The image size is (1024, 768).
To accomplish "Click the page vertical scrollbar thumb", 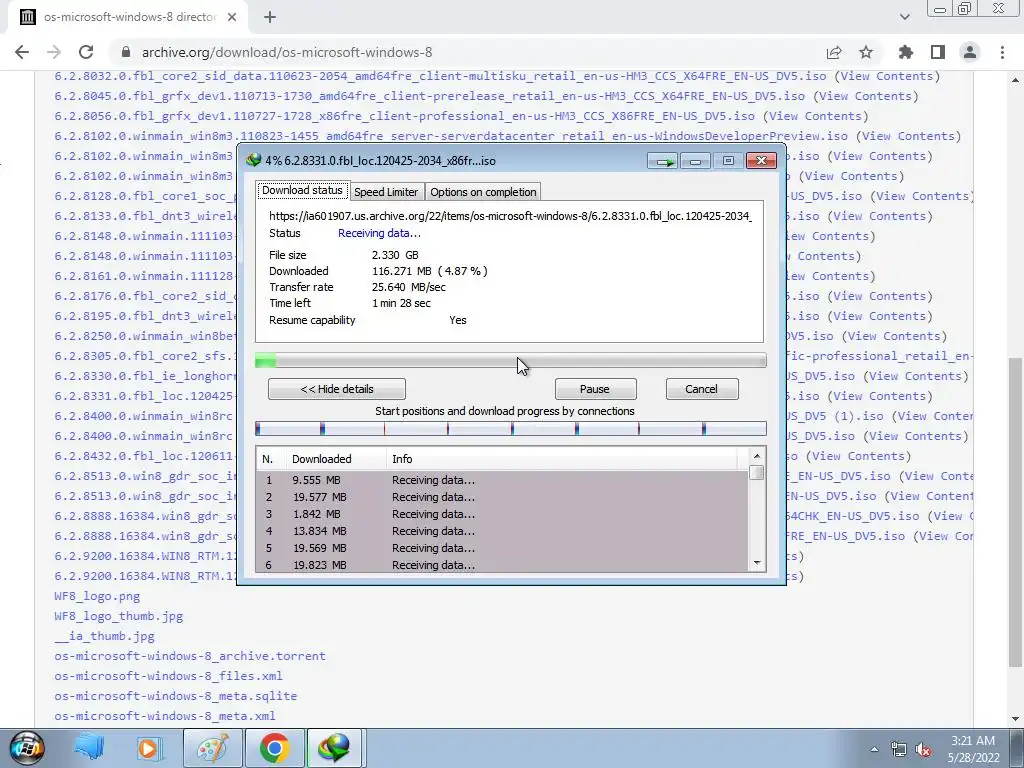I will click(x=1016, y=513).
